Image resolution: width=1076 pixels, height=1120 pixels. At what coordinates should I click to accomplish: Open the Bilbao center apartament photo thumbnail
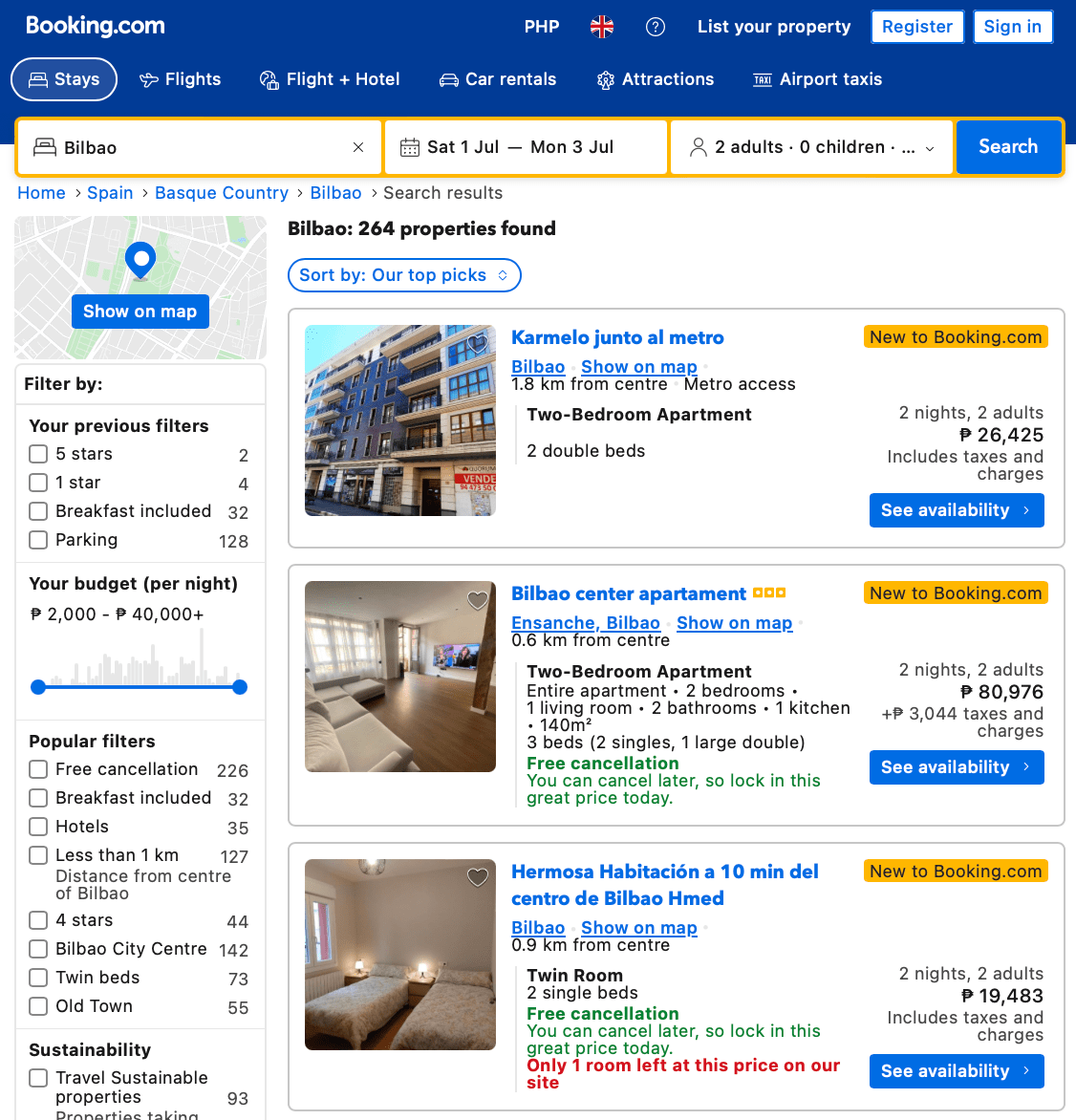click(x=400, y=677)
